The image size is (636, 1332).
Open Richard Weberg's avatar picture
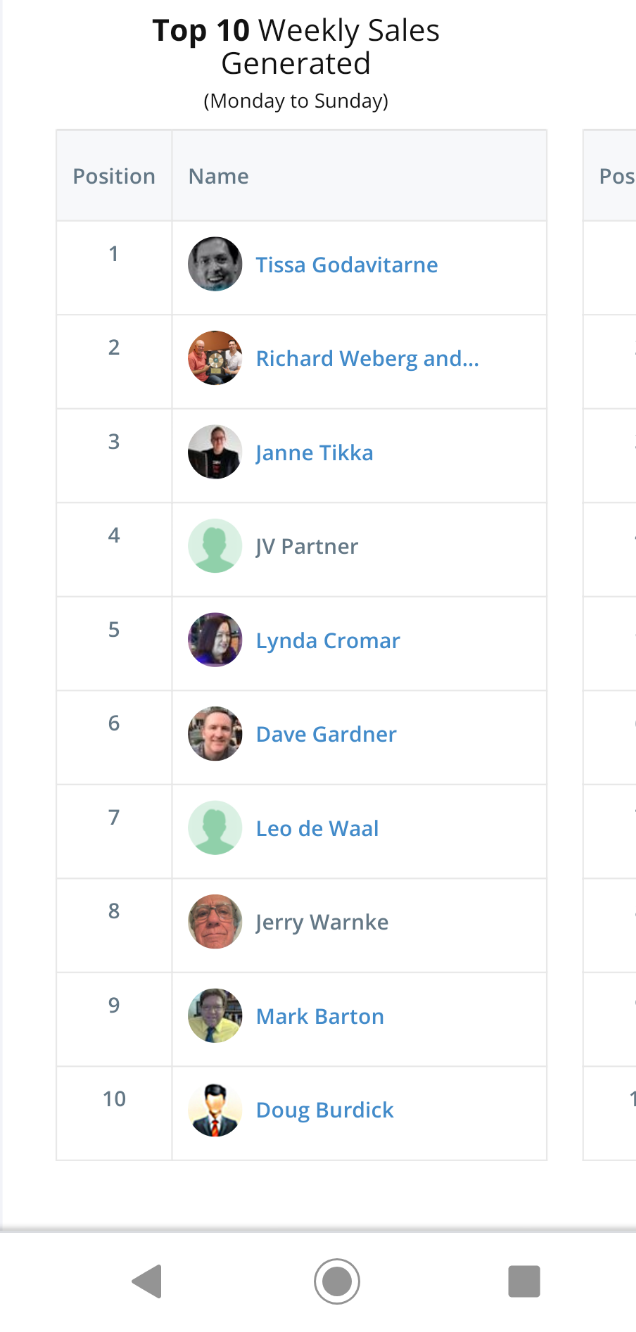(215, 358)
